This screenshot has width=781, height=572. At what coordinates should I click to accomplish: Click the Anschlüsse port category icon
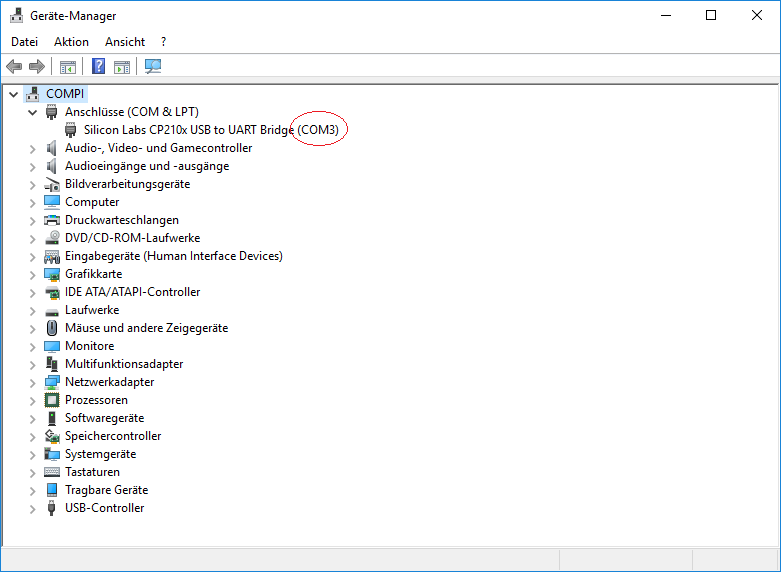tap(51, 112)
